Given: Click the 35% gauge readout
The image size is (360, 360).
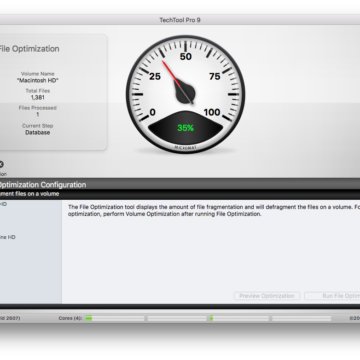Looking at the screenshot, I should 185,128.
